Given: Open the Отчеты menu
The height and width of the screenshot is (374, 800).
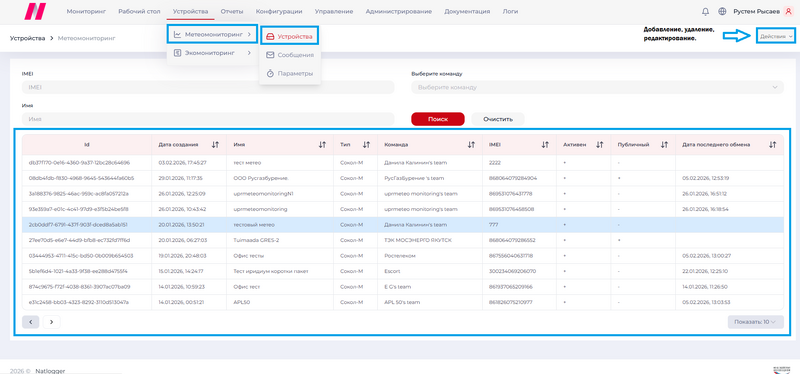Looking at the screenshot, I should coord(232,11).
